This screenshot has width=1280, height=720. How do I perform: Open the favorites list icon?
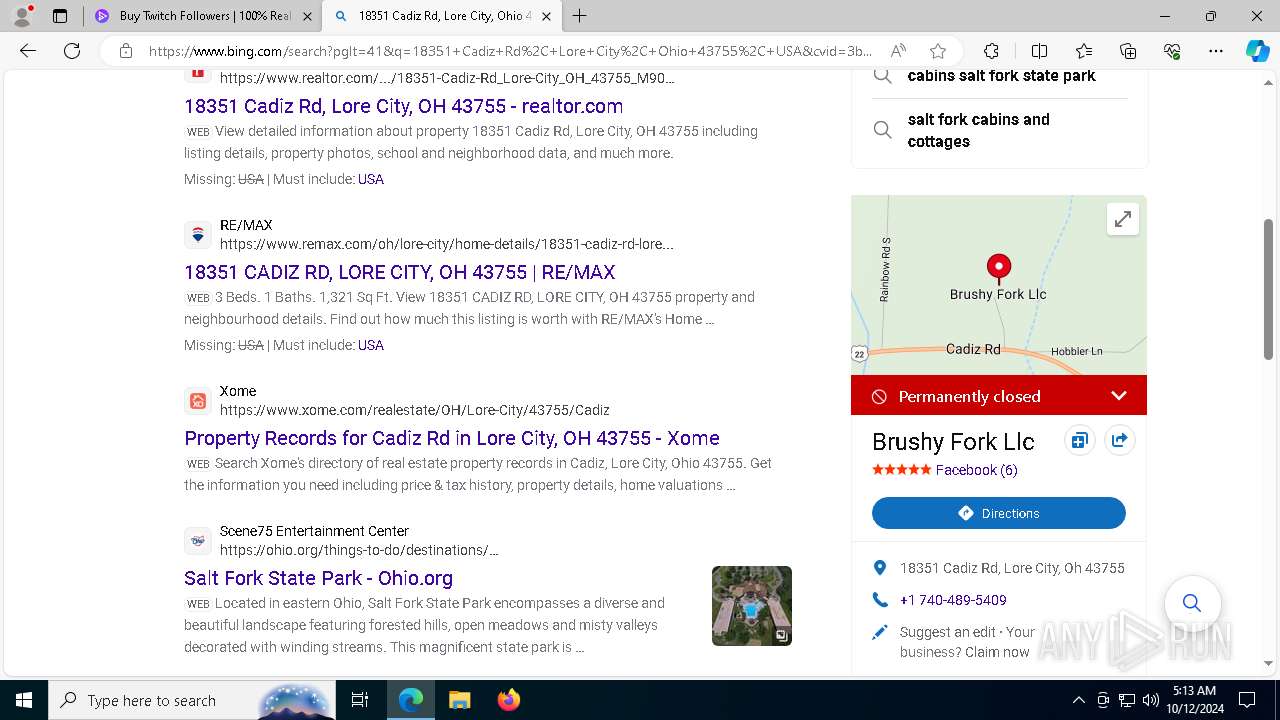click(1084, 51)
